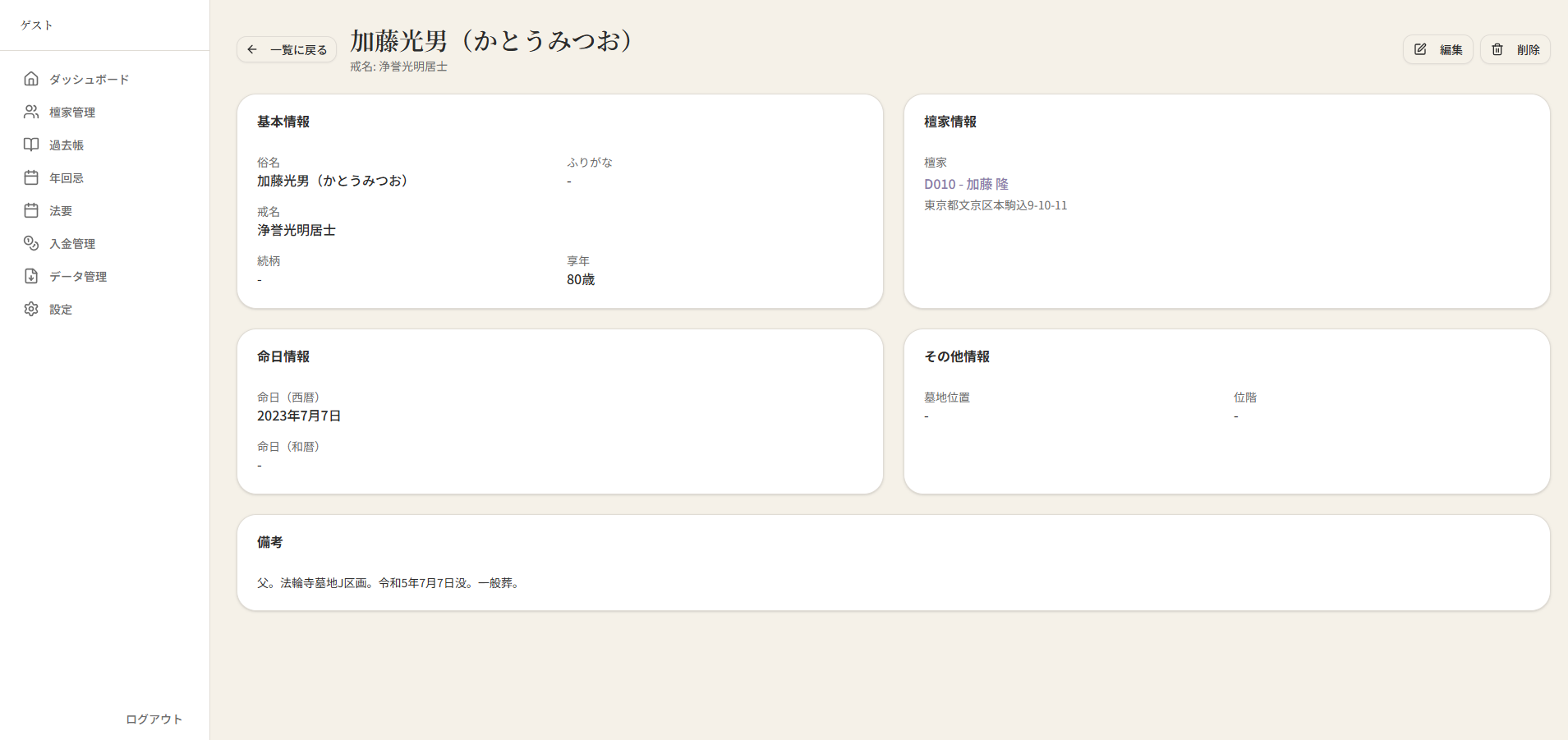Screen dimensions: 1568x740
Task: Select the ダッシュボード home icon
Action: coord(31,79)
